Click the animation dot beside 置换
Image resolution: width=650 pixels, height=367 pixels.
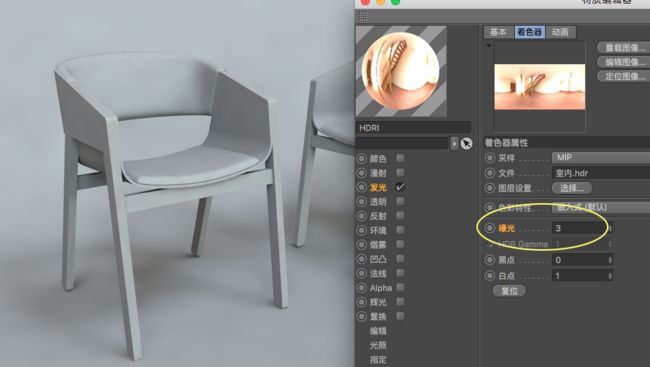click(361, 316)
